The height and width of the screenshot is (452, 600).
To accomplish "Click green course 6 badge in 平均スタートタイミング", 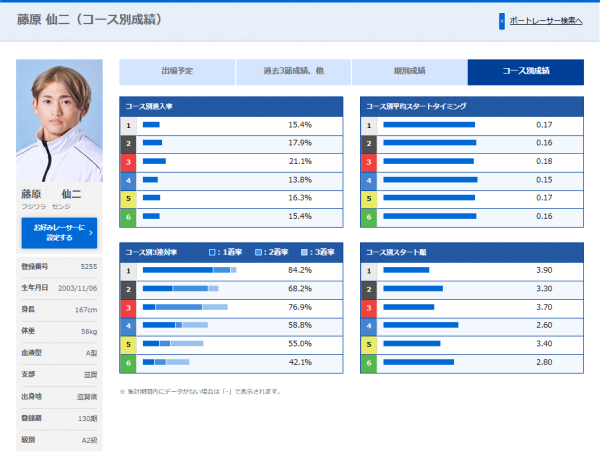I will pyautogui.click(x=369, y=217).
